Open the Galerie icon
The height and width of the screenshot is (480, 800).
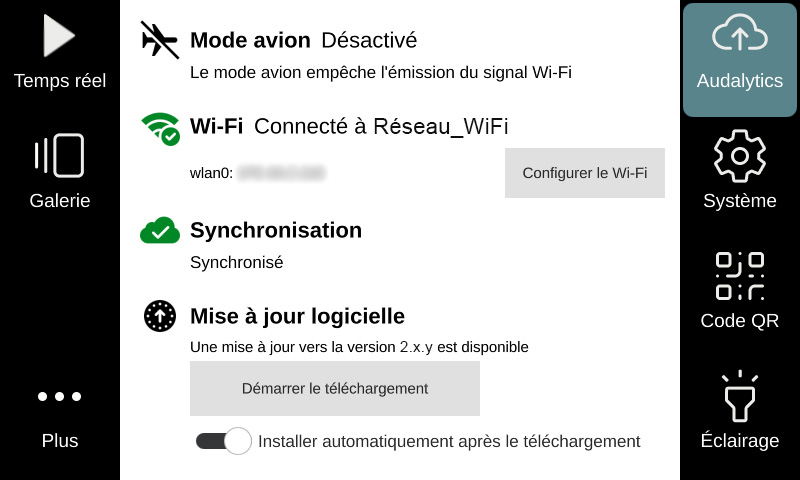(x=59, y=156)
